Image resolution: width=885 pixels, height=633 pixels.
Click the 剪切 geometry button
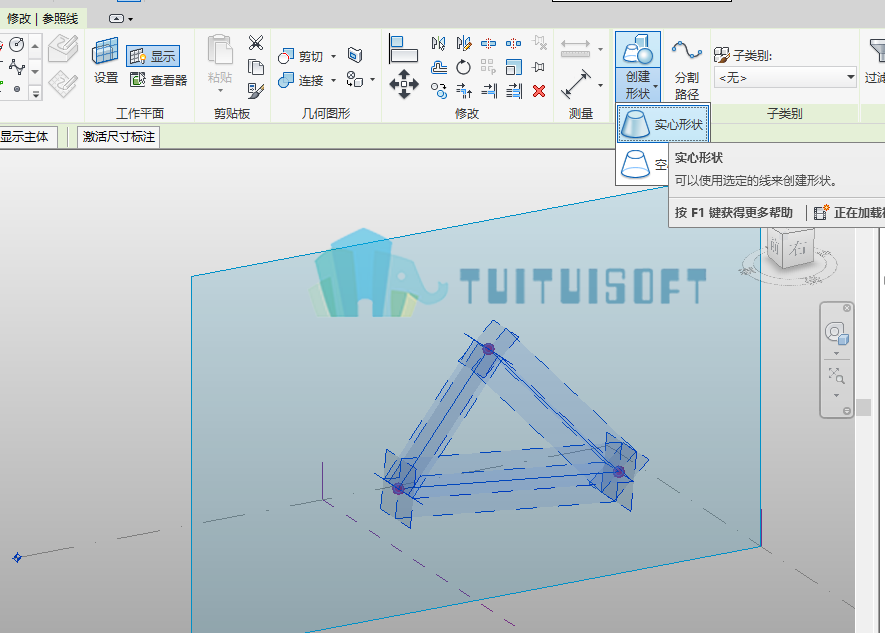[302, 56]
